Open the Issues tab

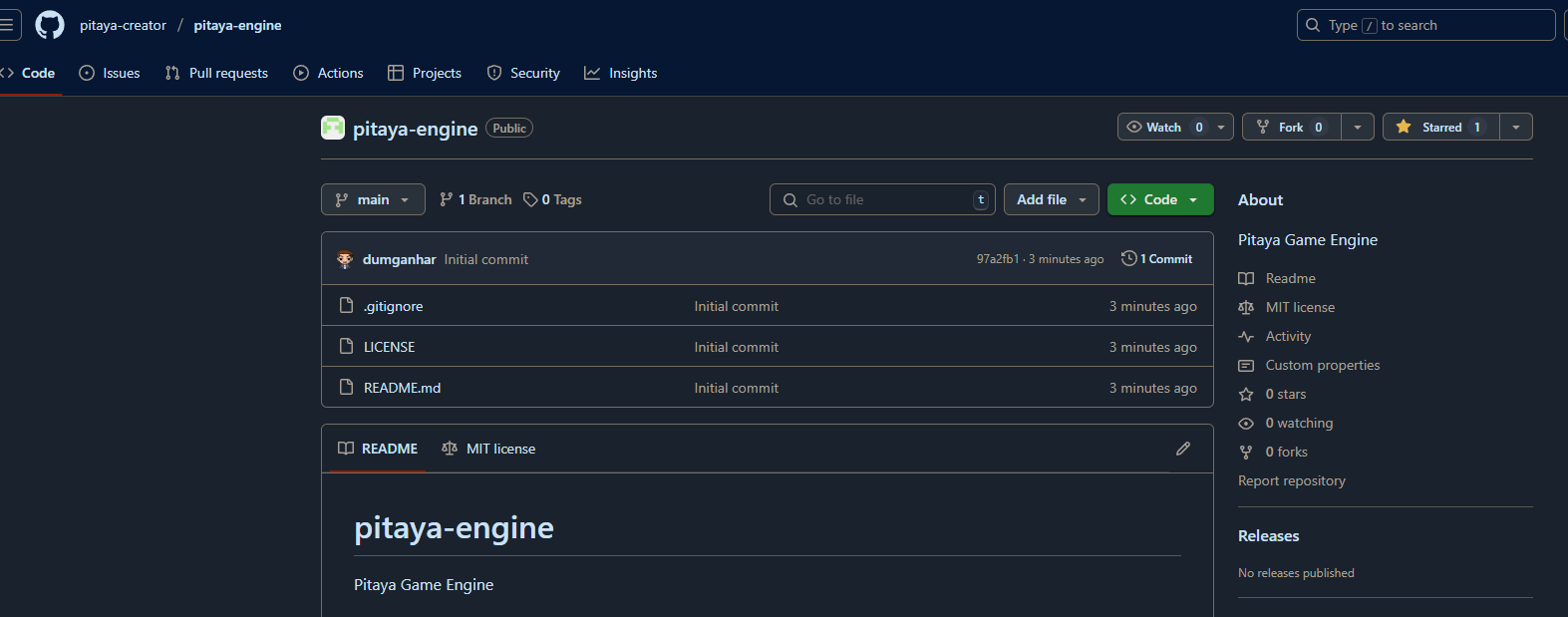click(x=110, y=73)
